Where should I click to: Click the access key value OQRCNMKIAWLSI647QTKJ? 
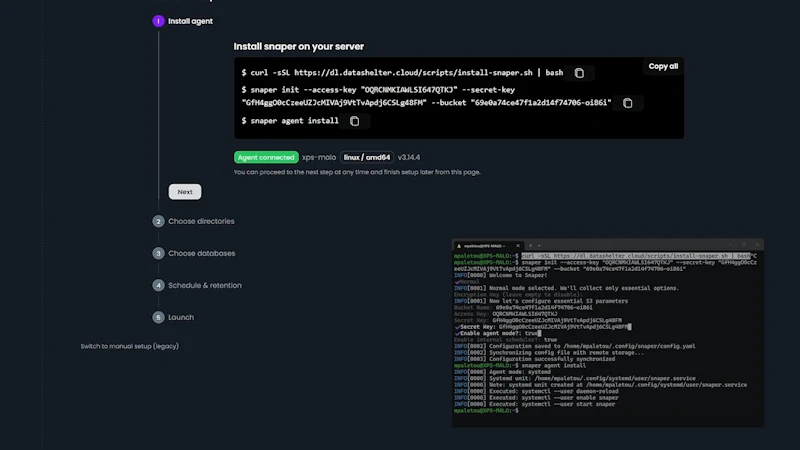(x=409, y=90)
